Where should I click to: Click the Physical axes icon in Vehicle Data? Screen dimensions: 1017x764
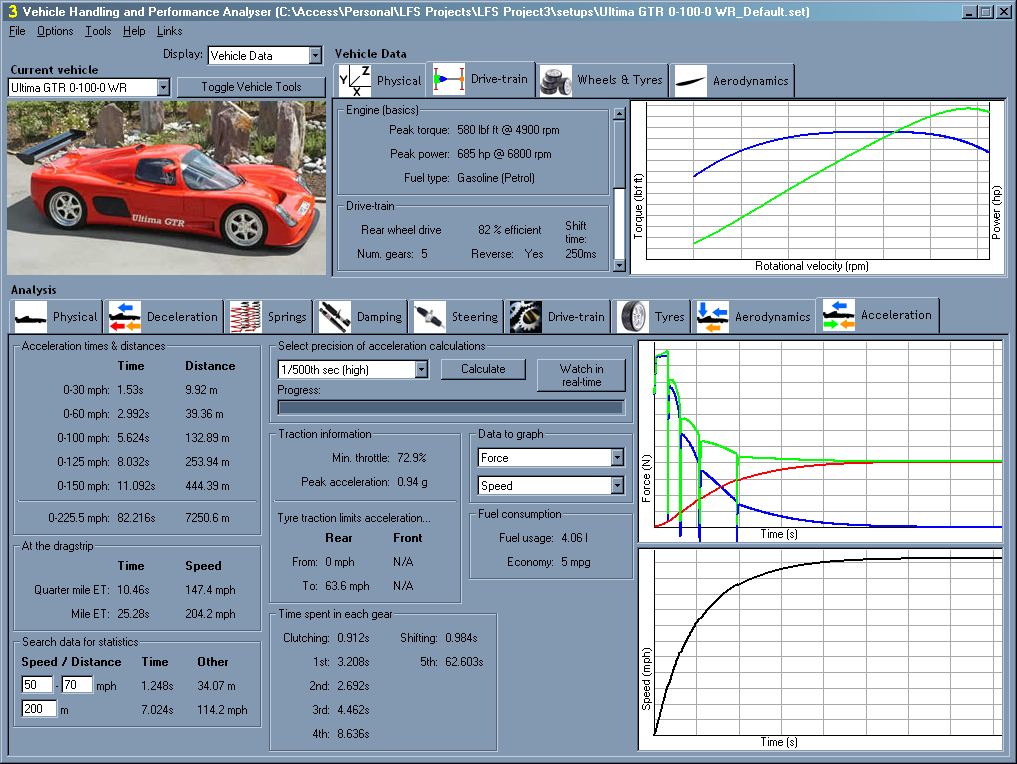(354, 80)
